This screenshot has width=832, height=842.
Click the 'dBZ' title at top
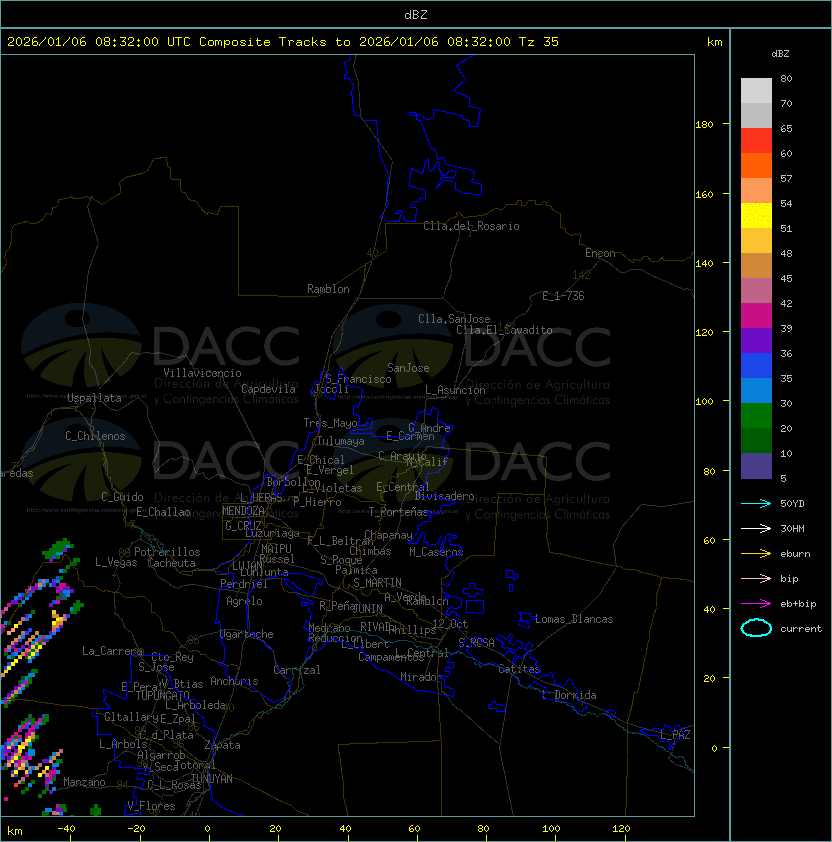(416, 14)
